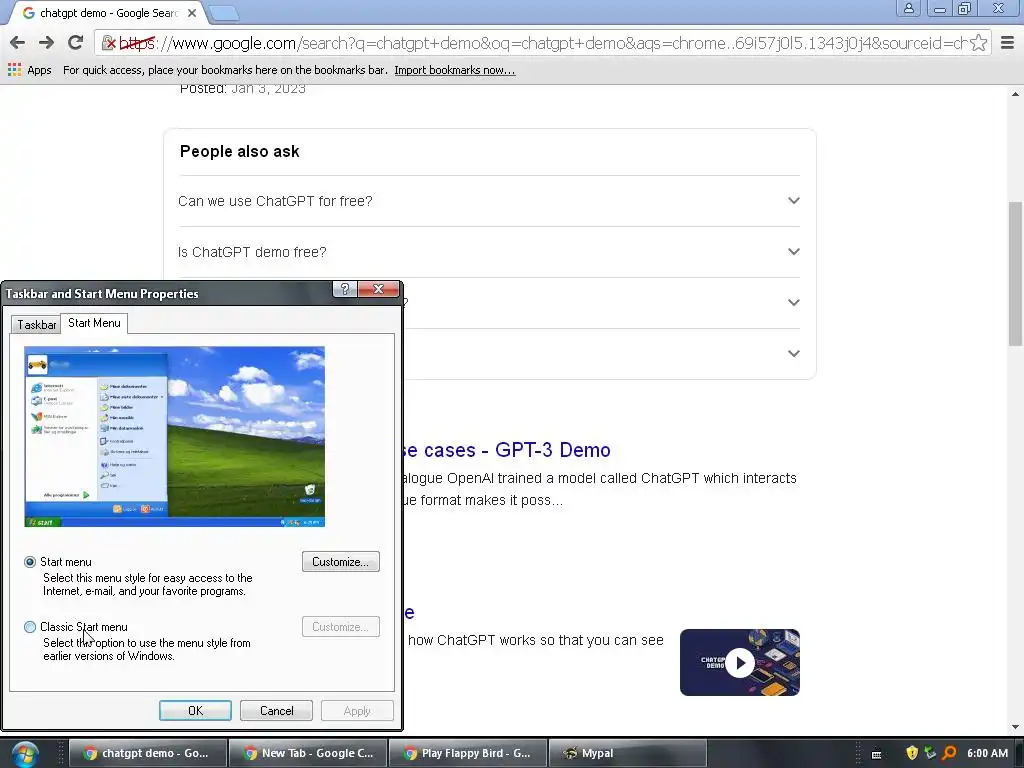This screenshot has height=768, width=1024.
Task: Open the Windows Start orb
Action: point(25,753)
